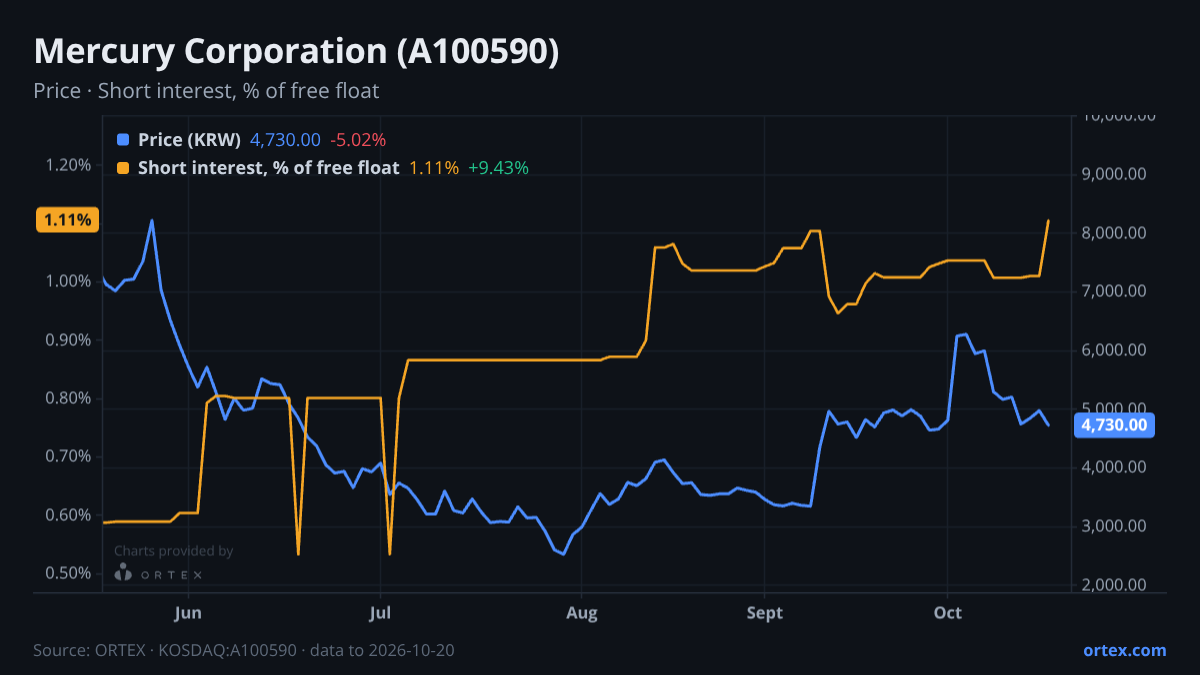Screen dimensions: 1200x675
Task: Click the 0.70% left axis label
Action: tap(68, 457)
